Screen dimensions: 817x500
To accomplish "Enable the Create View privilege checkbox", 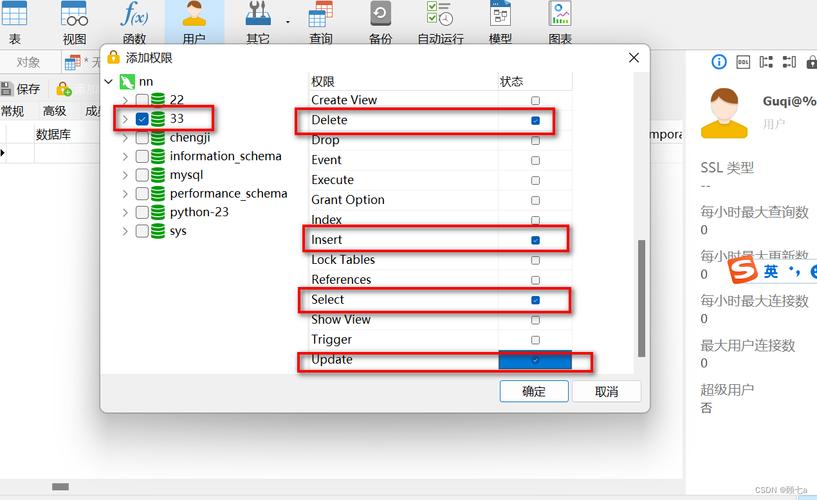I will coord(535,101).
